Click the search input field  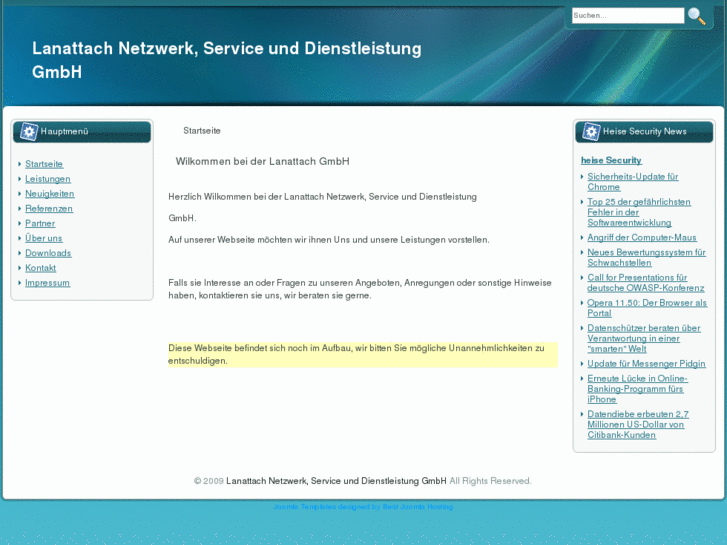click(627, 16)
